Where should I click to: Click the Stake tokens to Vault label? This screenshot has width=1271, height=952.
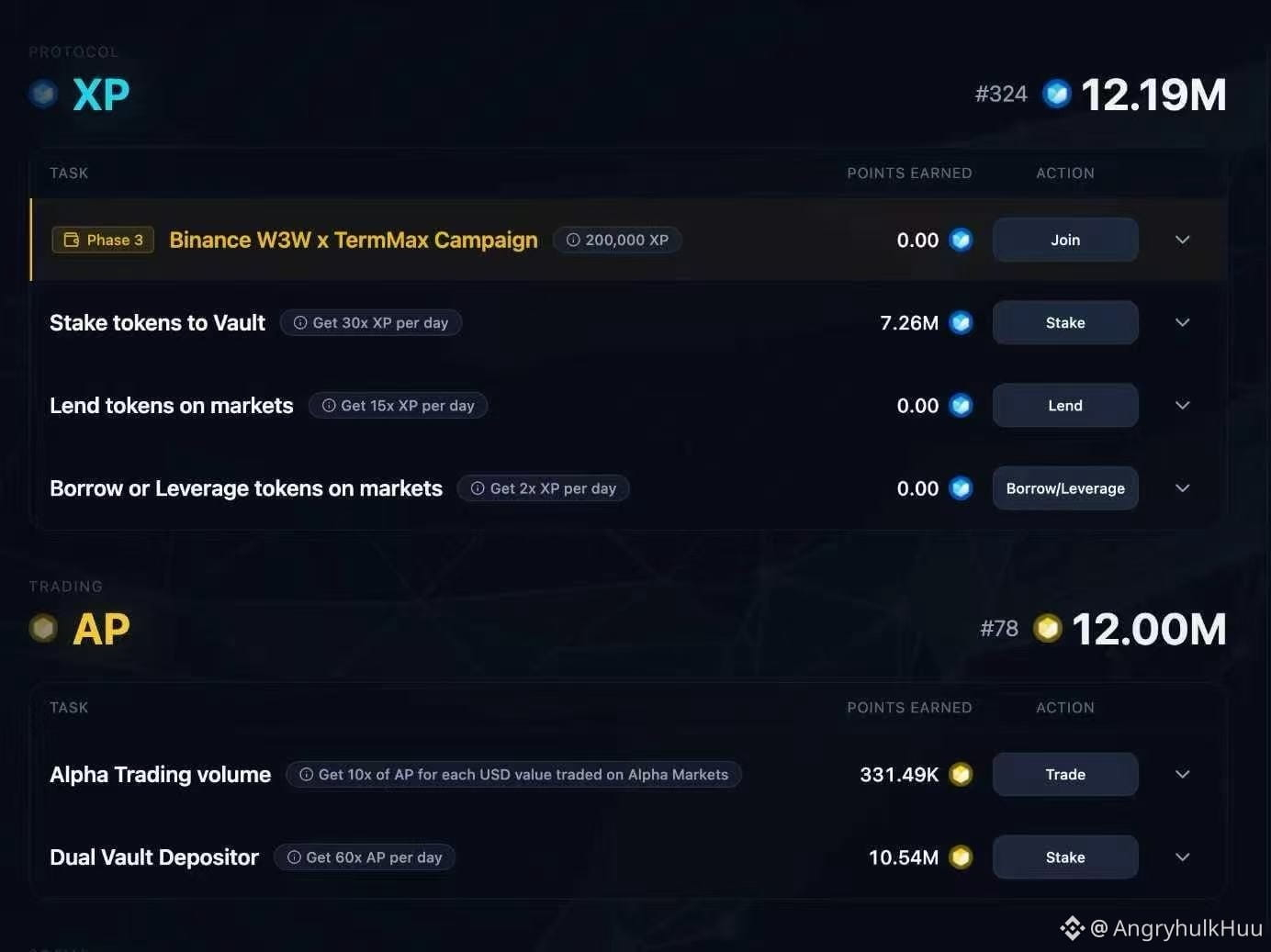[157, 322]
